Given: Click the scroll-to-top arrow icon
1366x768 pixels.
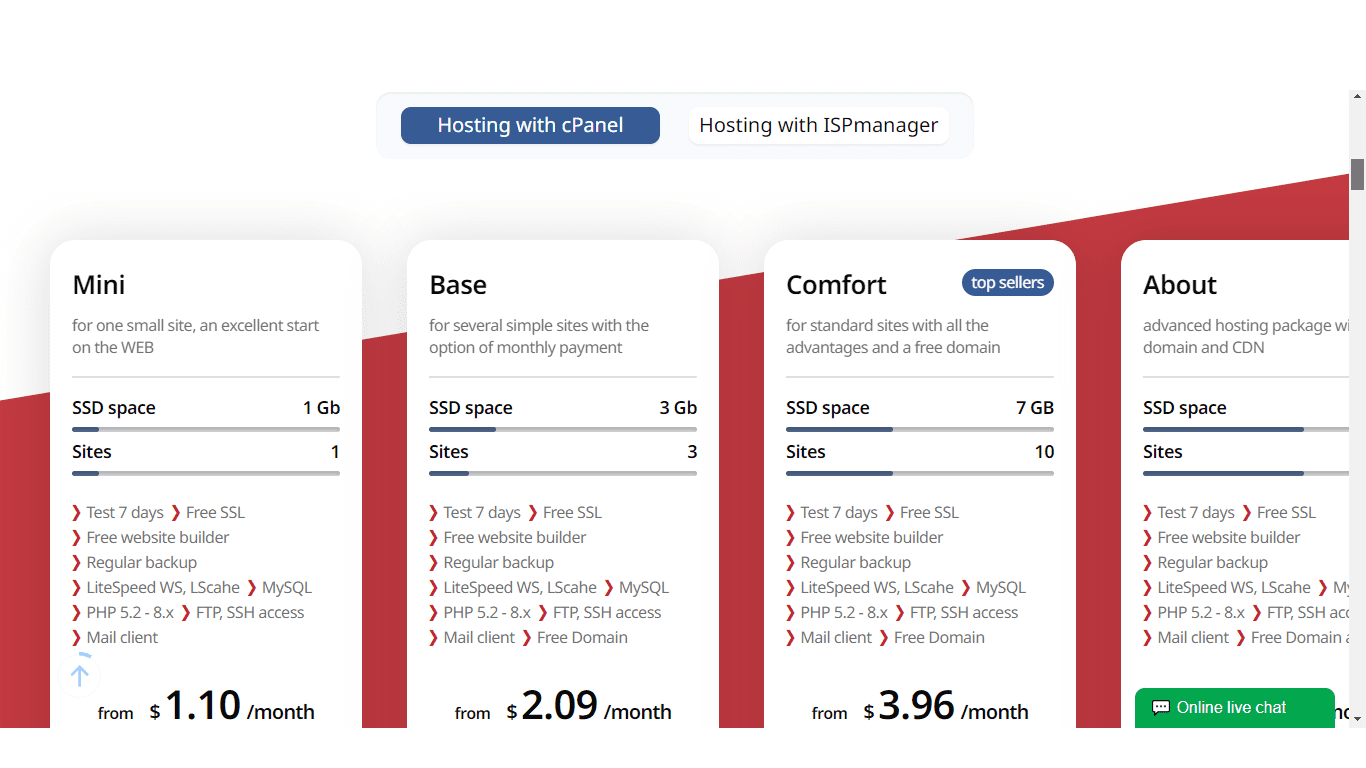Looking at the screenshot, I should [80, 675].
